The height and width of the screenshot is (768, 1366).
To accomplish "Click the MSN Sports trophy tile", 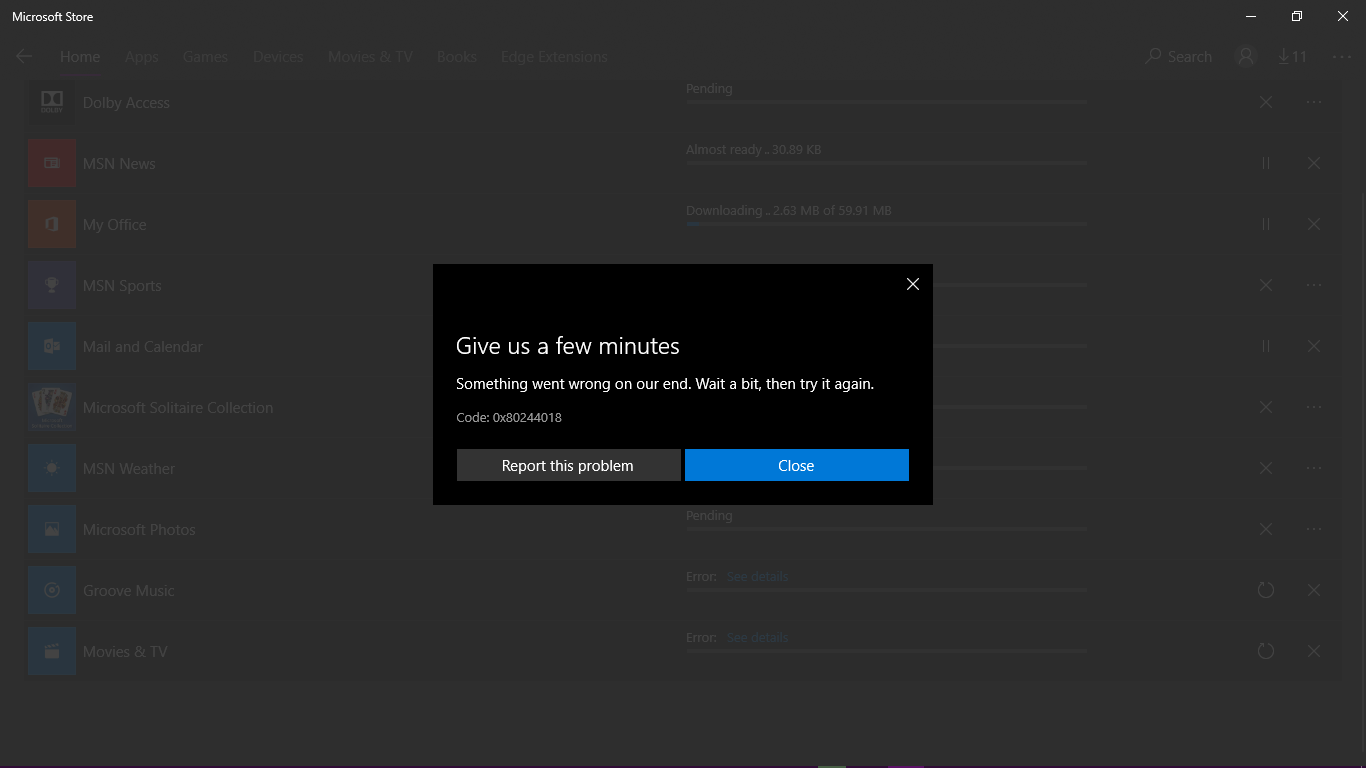I will pyautogui.click(x=52, y=285).
